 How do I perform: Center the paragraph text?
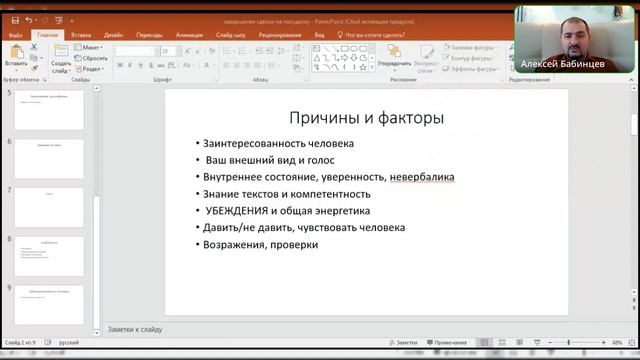click(x=237, y=65)
